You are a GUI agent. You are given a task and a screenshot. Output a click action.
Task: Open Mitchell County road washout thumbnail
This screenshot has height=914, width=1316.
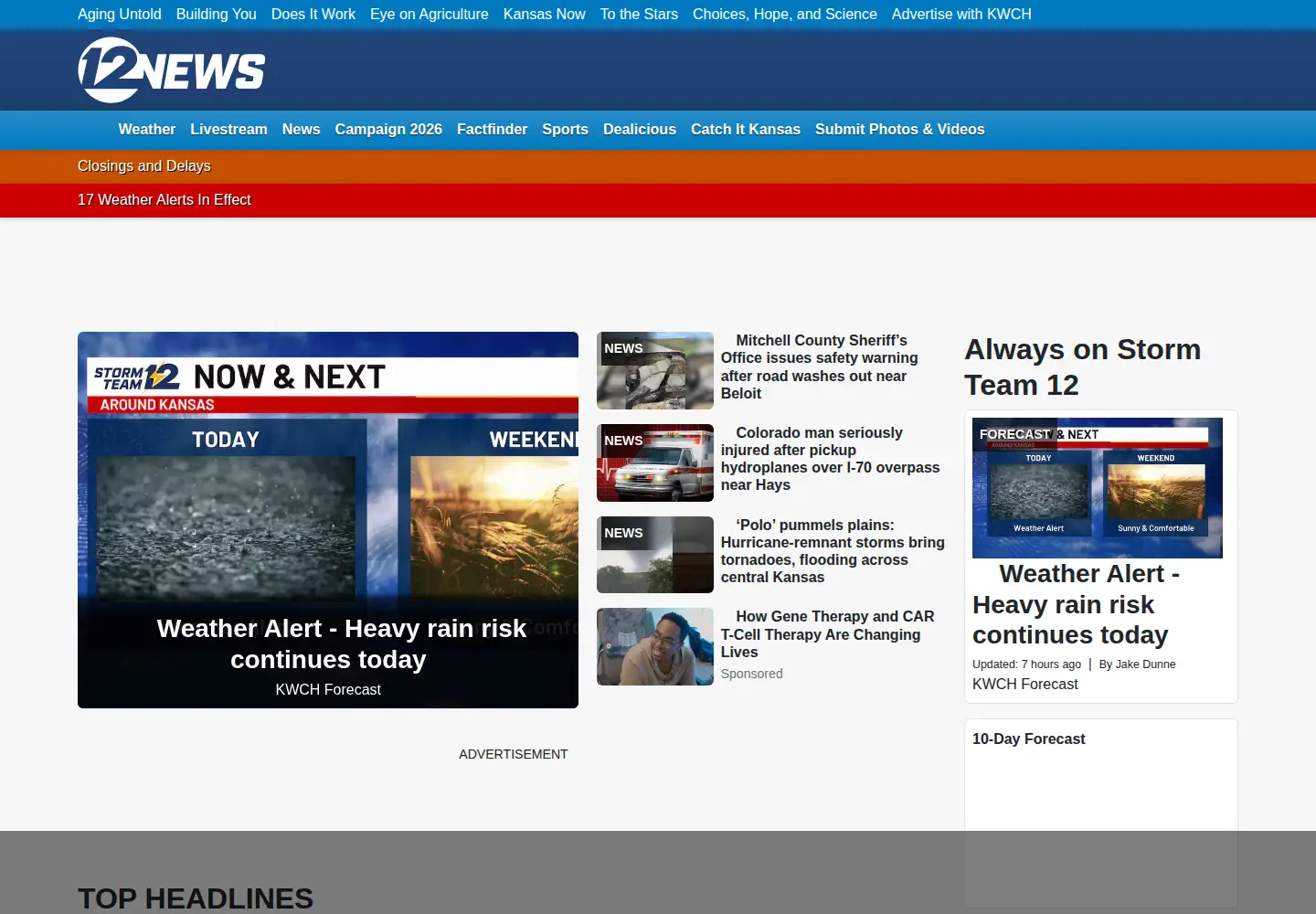click(x=655, y=371)
